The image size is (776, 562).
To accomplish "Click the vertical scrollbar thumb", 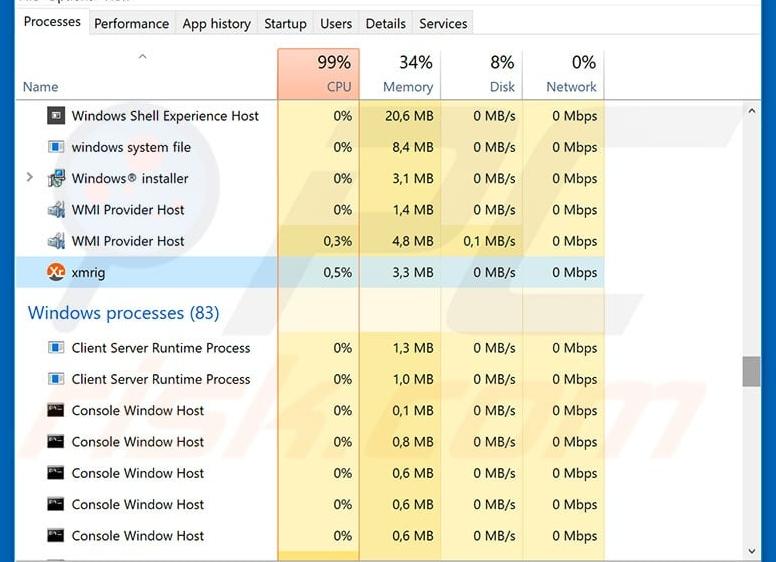I will coord(751,372).
